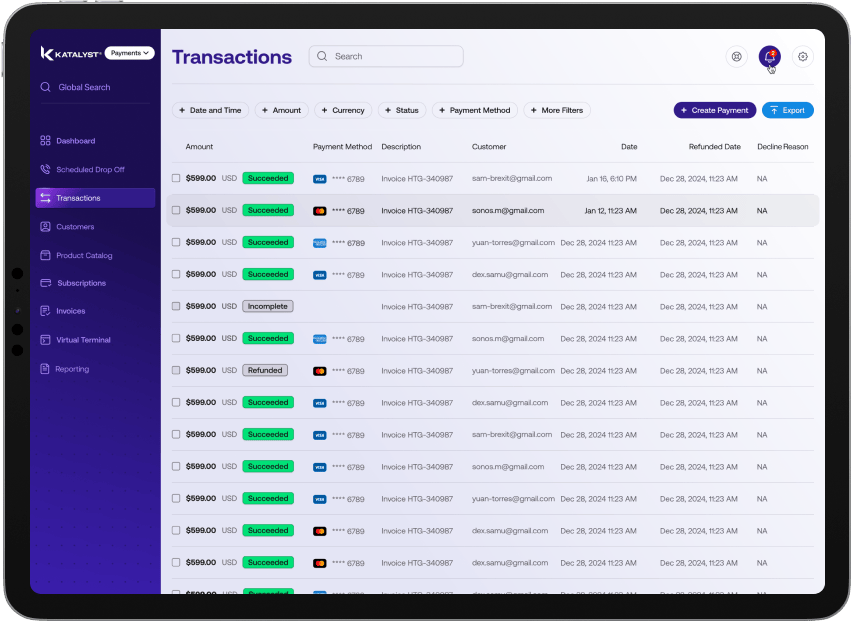Select checkbox for first sam-brexit transaction
The width and height of the screenshot is (851, 621).
click(x=176, y=178)
